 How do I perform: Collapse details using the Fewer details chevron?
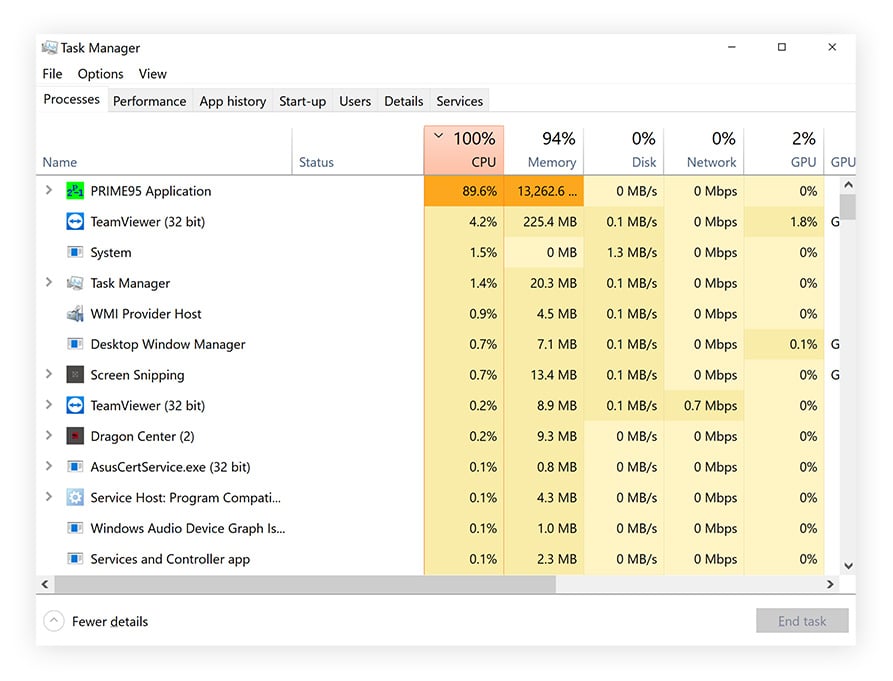[56, 621]
